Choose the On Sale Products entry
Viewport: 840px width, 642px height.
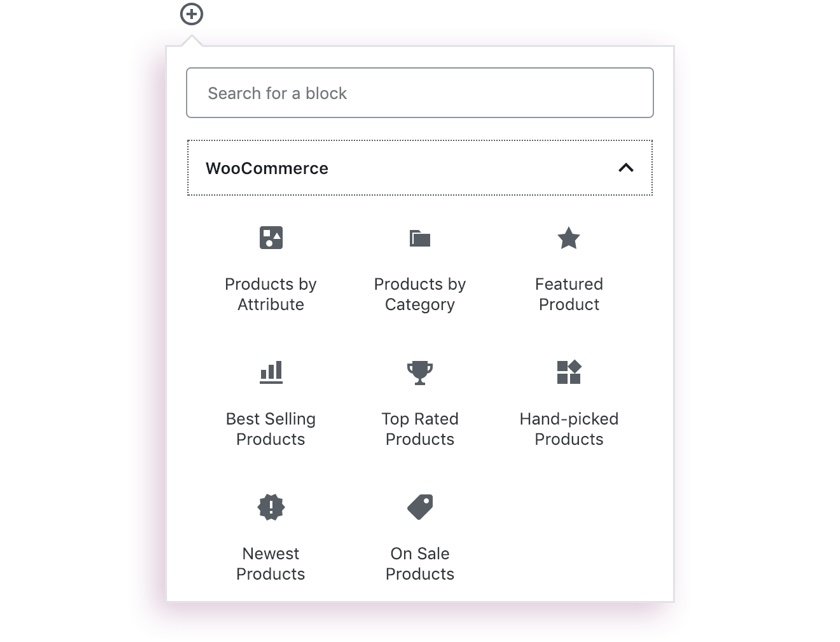click(x=419, y=563)
